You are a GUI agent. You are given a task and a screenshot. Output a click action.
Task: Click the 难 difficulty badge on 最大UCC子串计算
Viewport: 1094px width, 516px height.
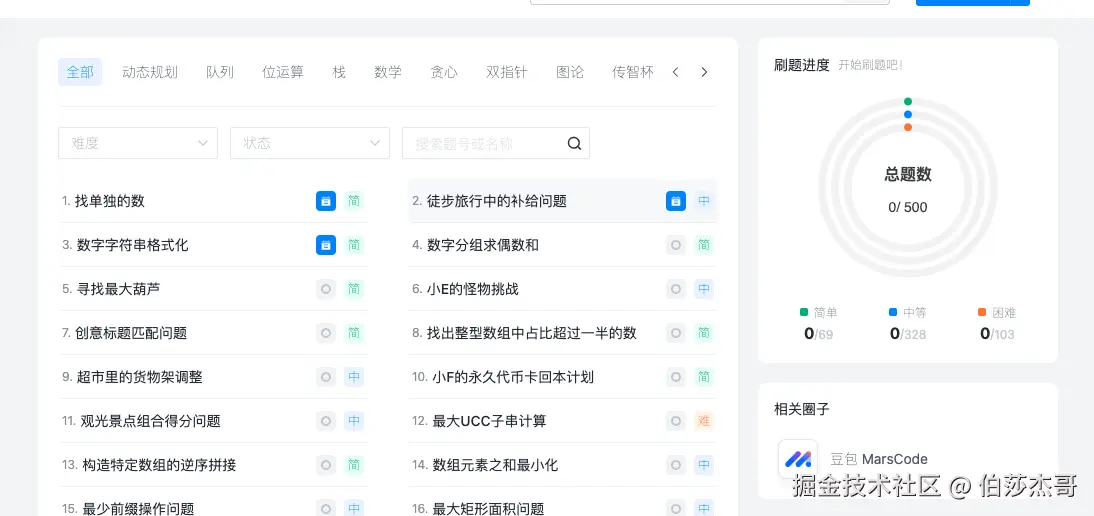click(x=704, y=421)
